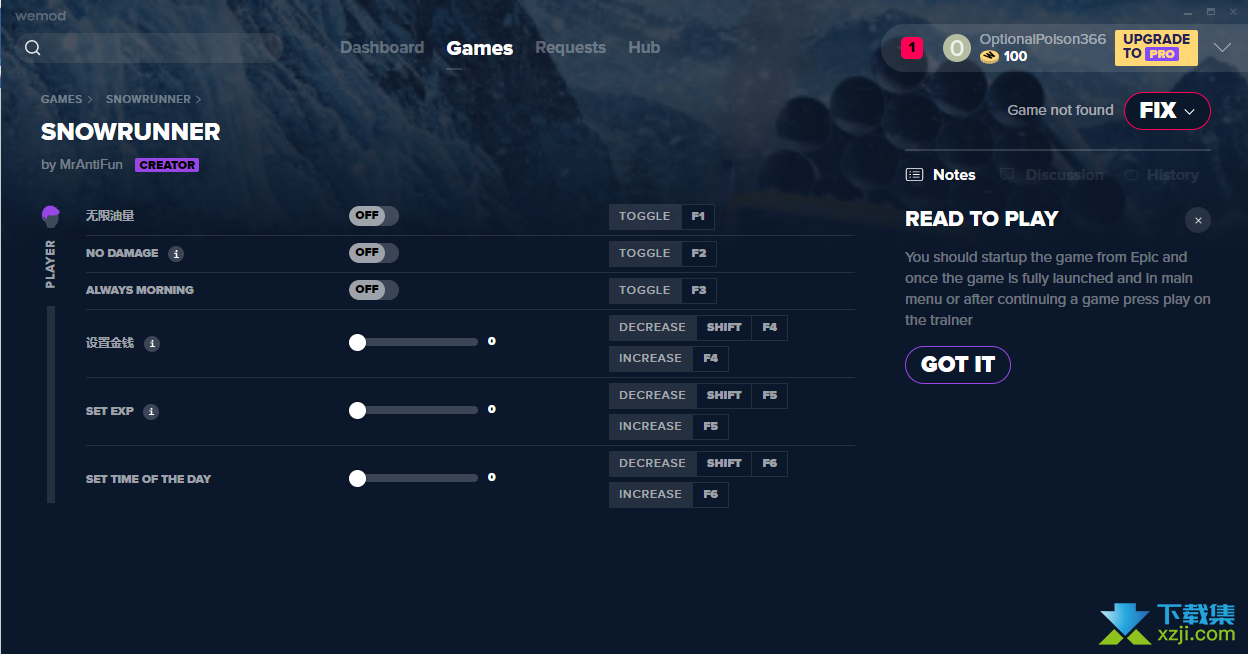Screen dimensions: 1248x654
Task: Click UPGRADE TO PRO button
Action: [1156, 47]
